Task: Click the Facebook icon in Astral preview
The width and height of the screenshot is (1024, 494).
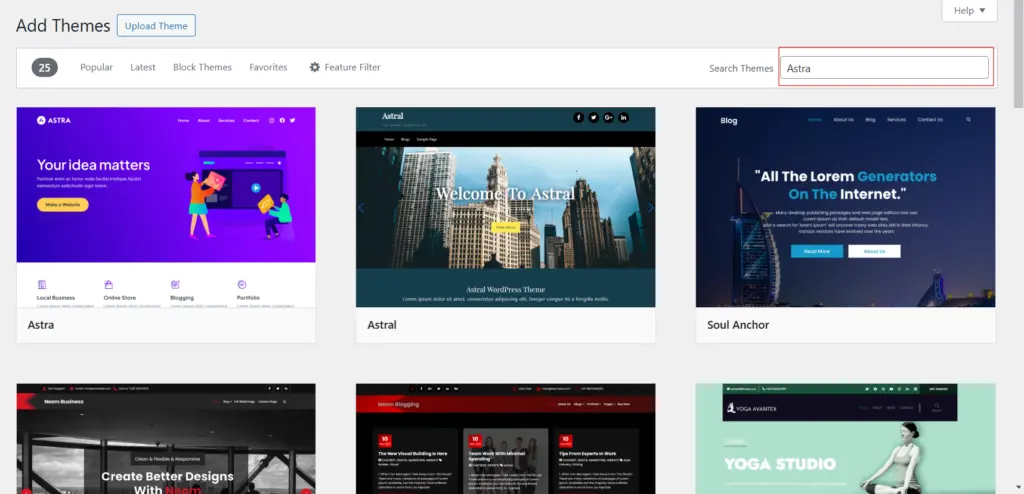Action: 578,118
